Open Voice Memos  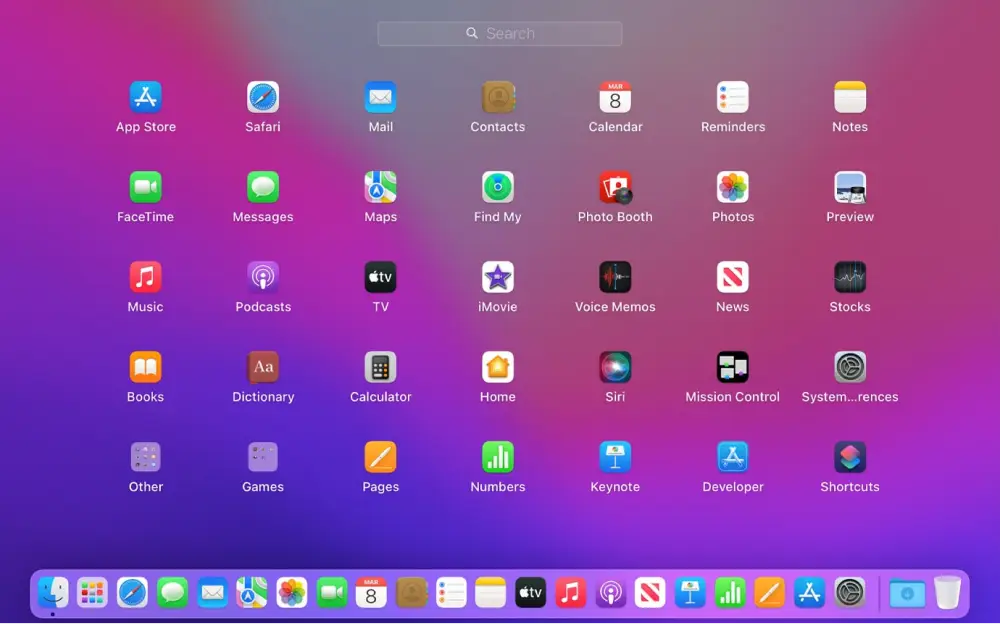614,275
